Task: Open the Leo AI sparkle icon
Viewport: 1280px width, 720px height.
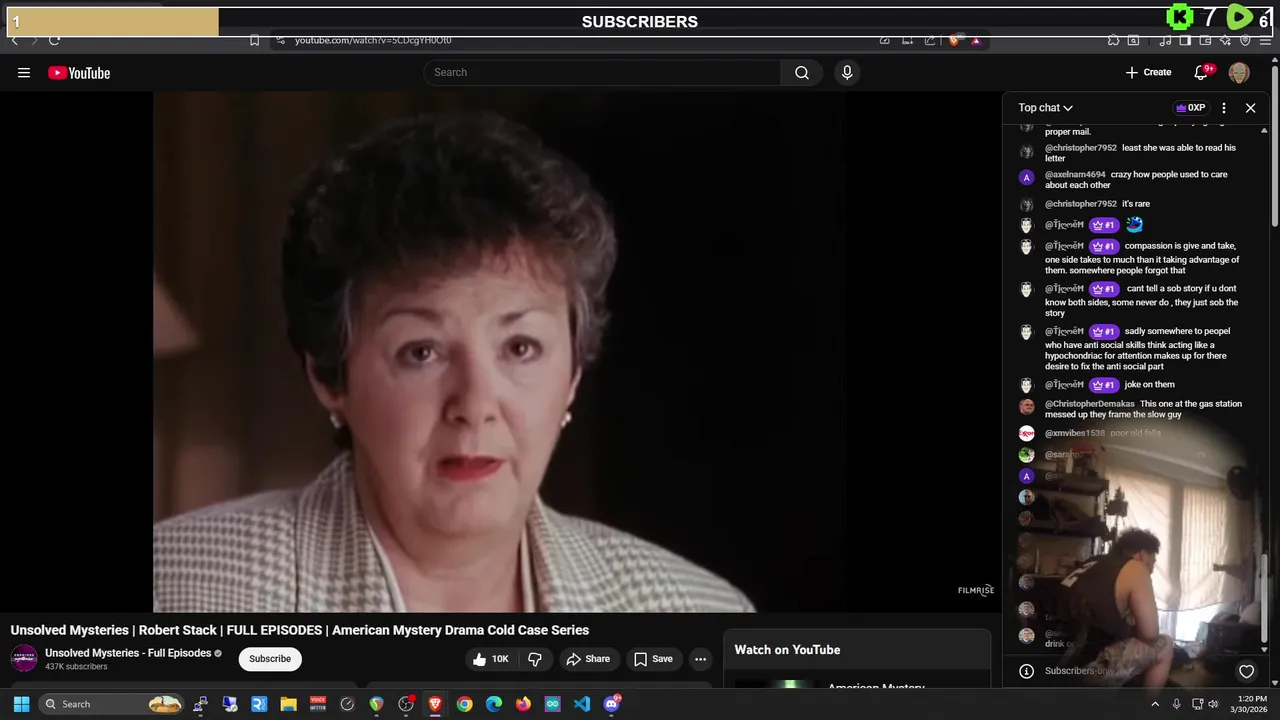Action: tap(1225, 40)
